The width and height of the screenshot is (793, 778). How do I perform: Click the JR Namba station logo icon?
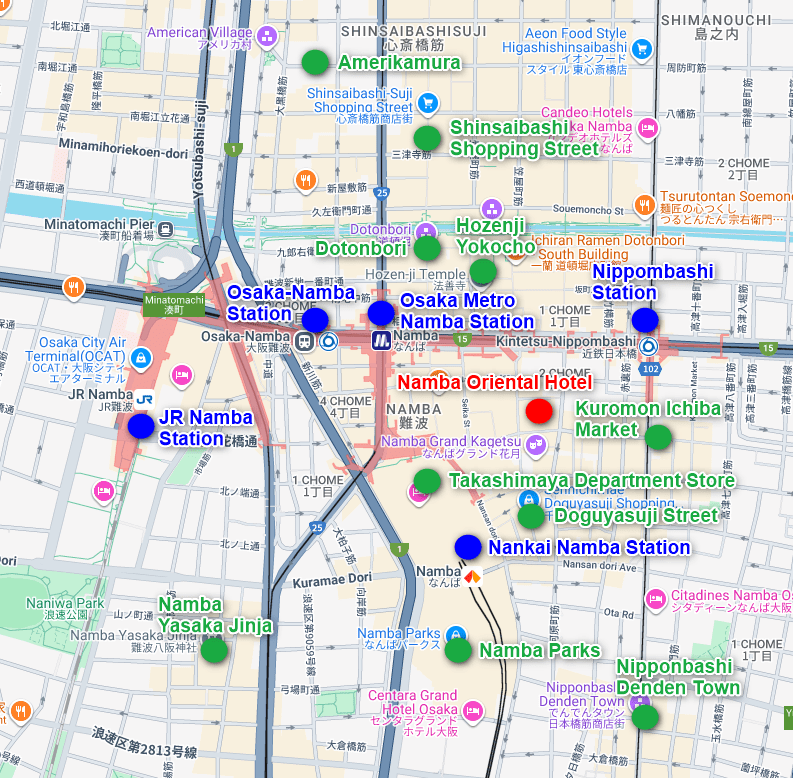(144, 400)
